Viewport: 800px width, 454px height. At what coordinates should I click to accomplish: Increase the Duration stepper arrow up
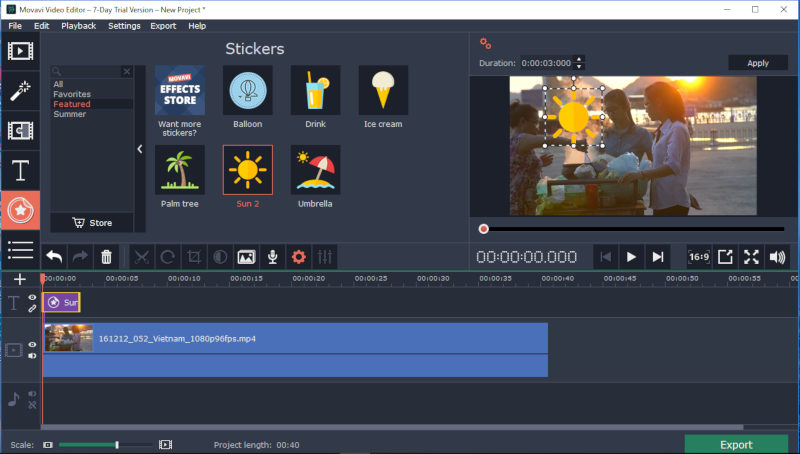[x=579, y=59]
